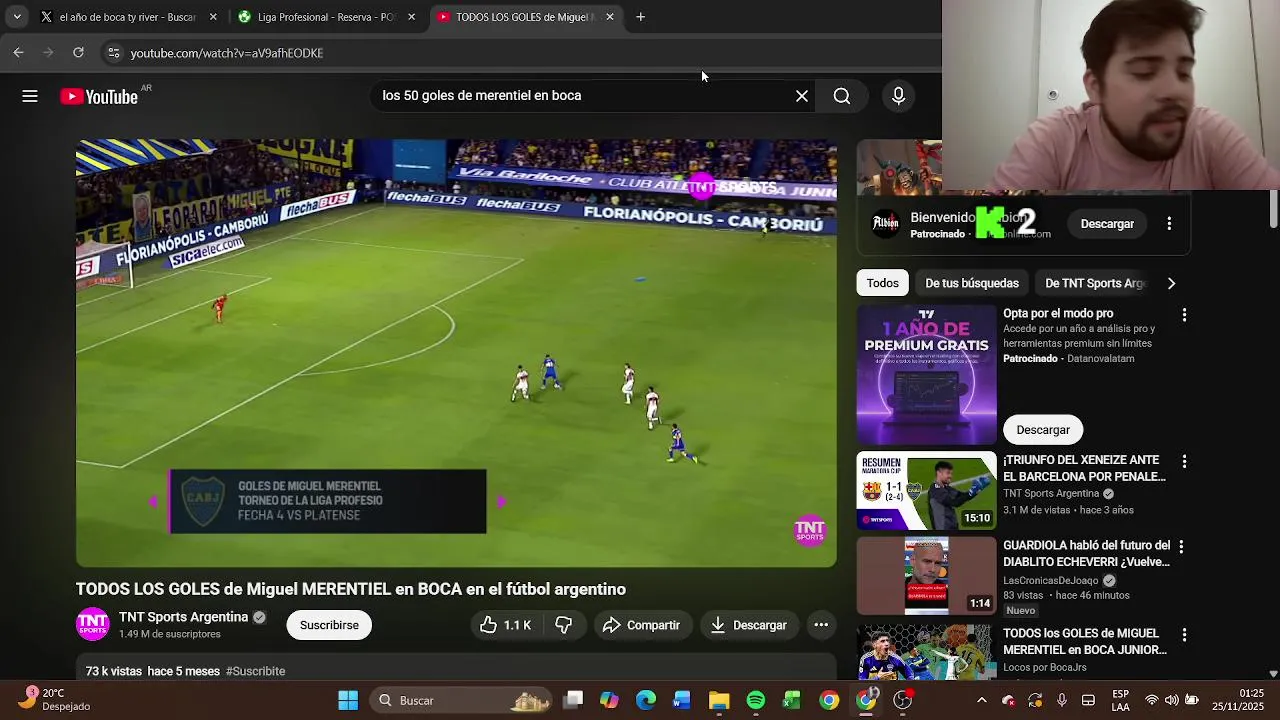The image size is (1280, 720).
Task: Subscribe with the Suscribirse button
Action: [329, 625]
